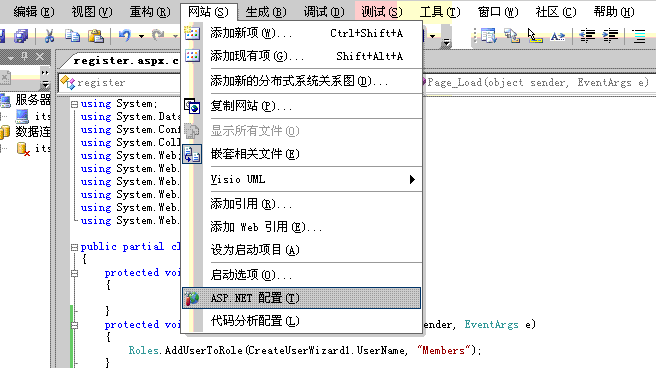The width and height of the screenshot is (656, 368).
Task: Close the open 网站(S) menu header
Action: [208, 12]
